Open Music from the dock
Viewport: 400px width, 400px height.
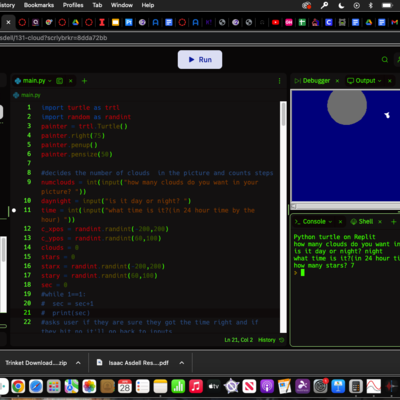point(196,387)
